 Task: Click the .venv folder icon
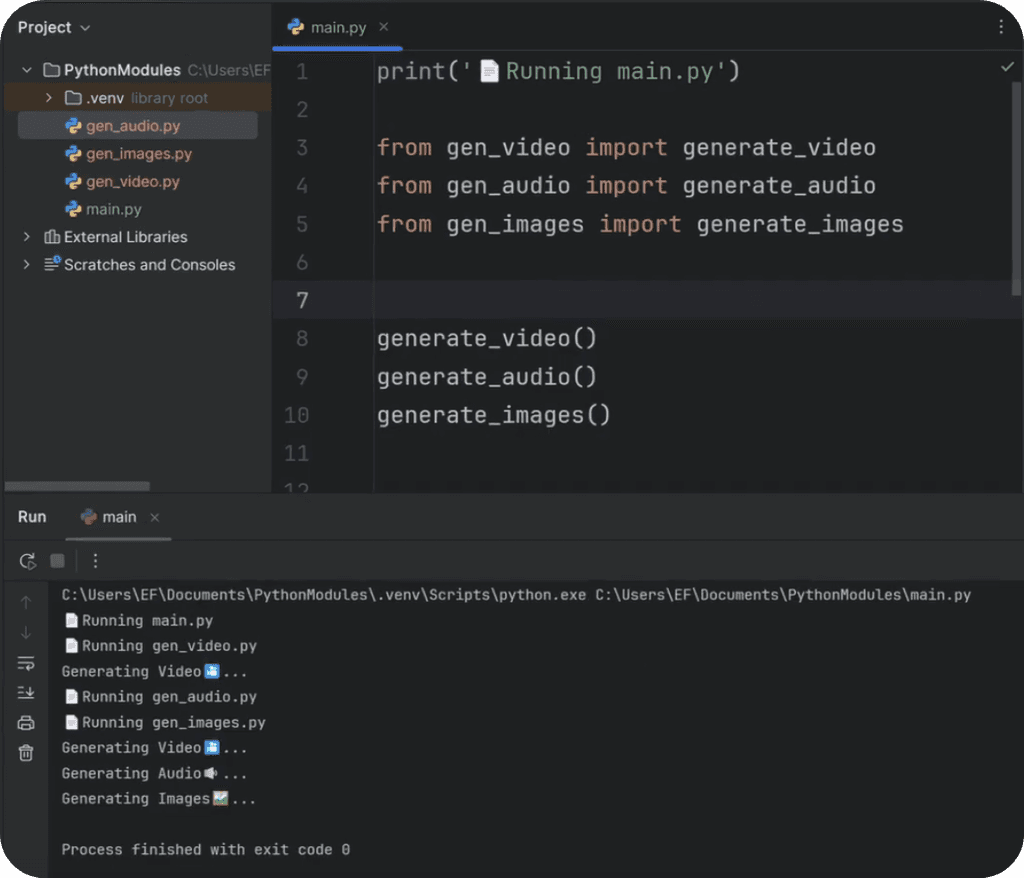point(73,98)
